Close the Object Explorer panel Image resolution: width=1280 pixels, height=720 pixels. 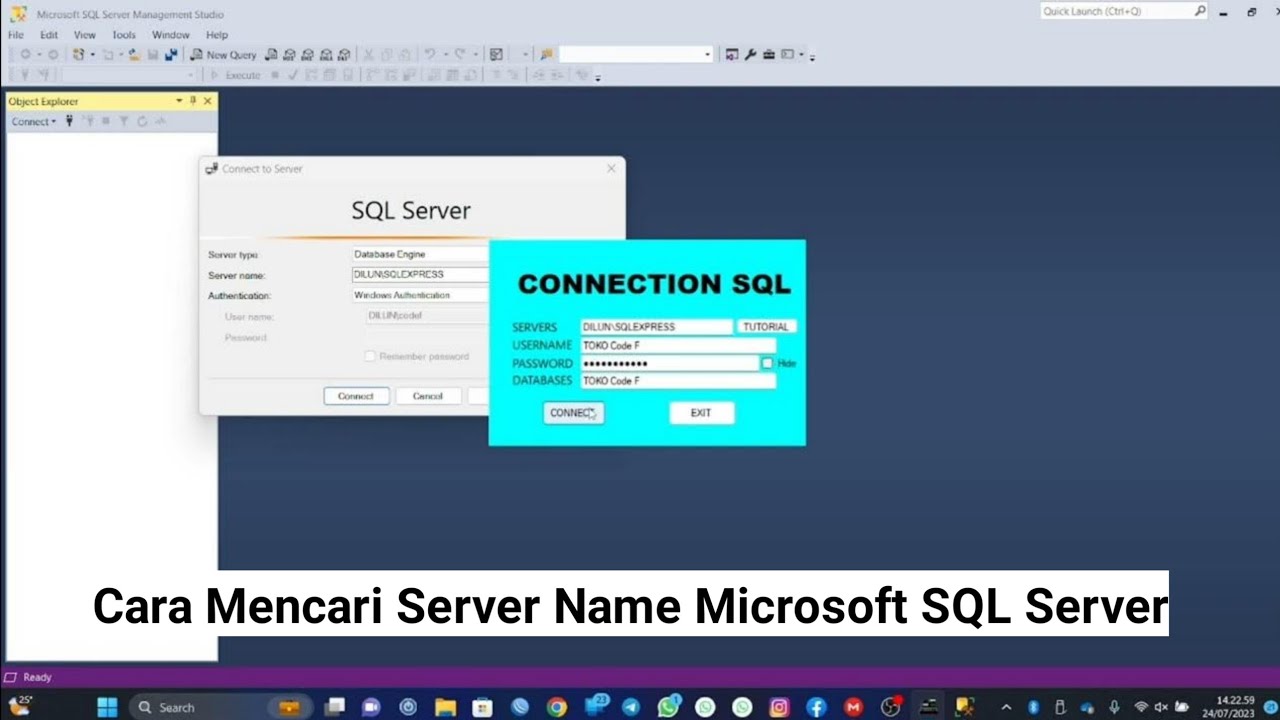[207, 101]
